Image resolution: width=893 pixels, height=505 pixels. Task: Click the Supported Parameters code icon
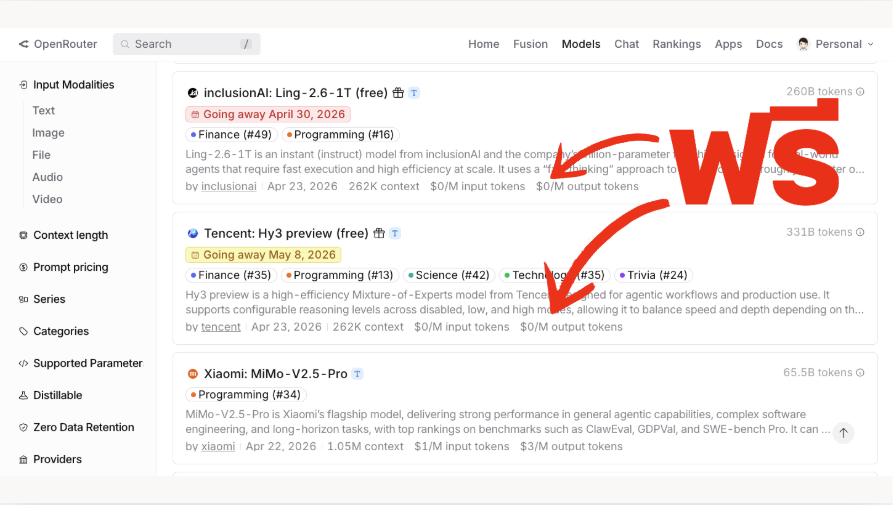[23, 363]
